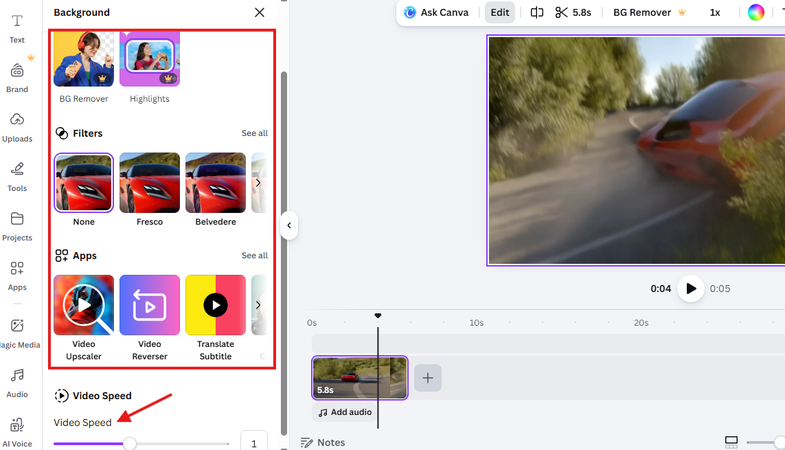Add a new page with plus button

(428, 378)
